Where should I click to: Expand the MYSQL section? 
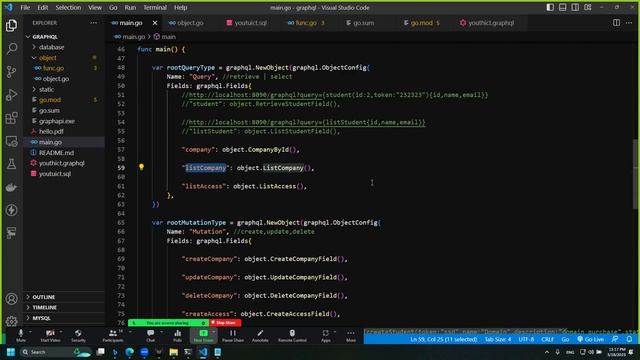41,318
